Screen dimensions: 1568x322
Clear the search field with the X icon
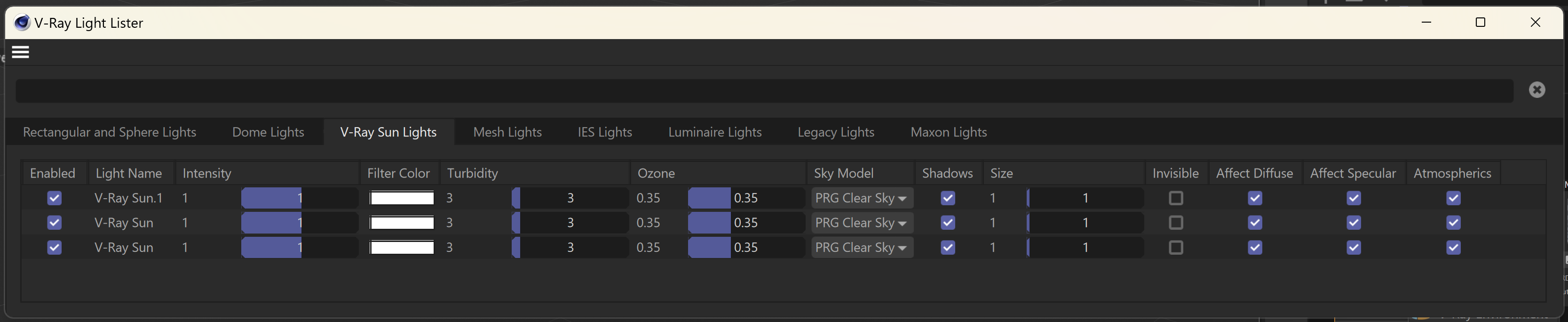click(1536, 90)
